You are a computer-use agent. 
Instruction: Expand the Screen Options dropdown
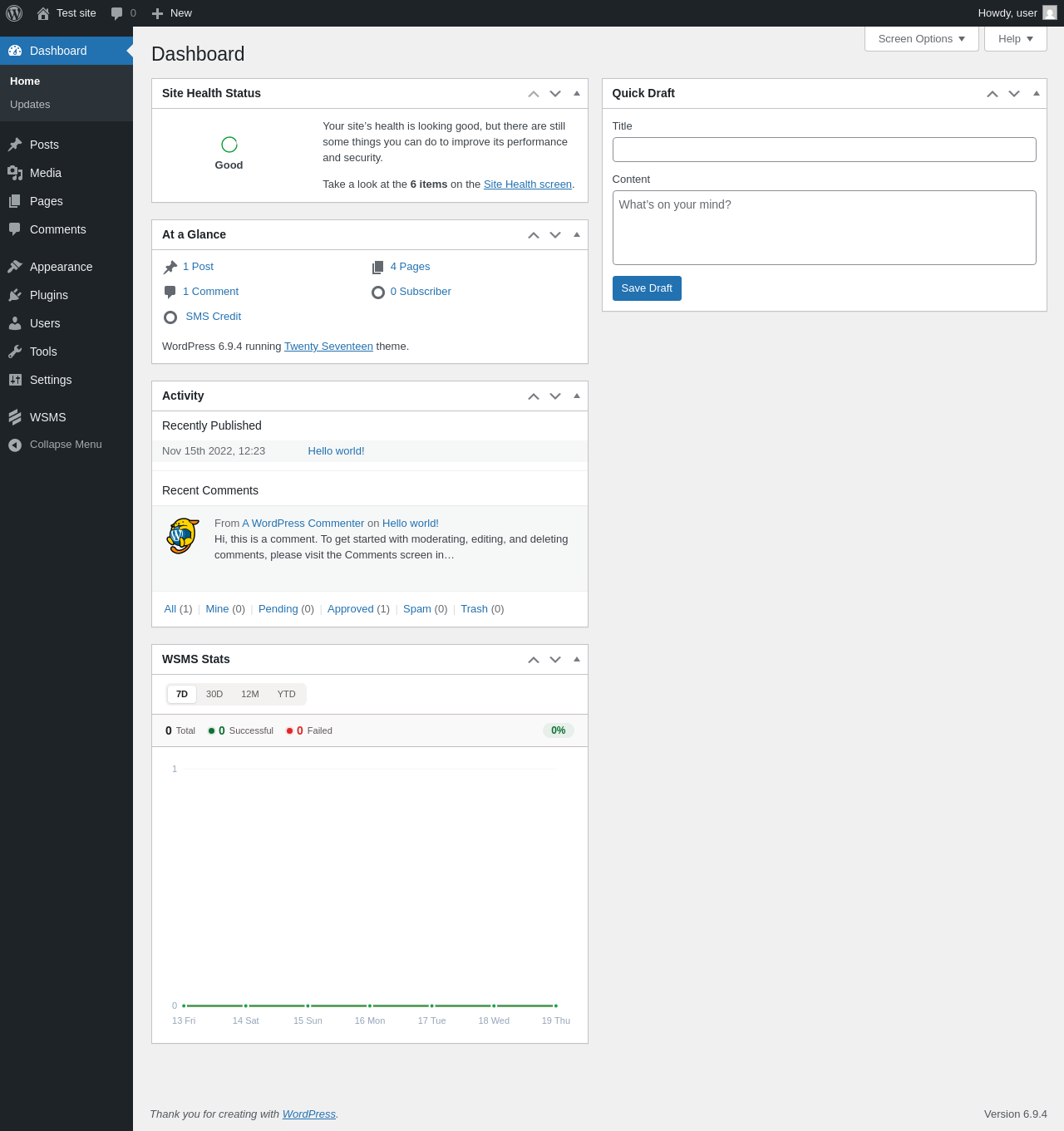tap(922, 39)
